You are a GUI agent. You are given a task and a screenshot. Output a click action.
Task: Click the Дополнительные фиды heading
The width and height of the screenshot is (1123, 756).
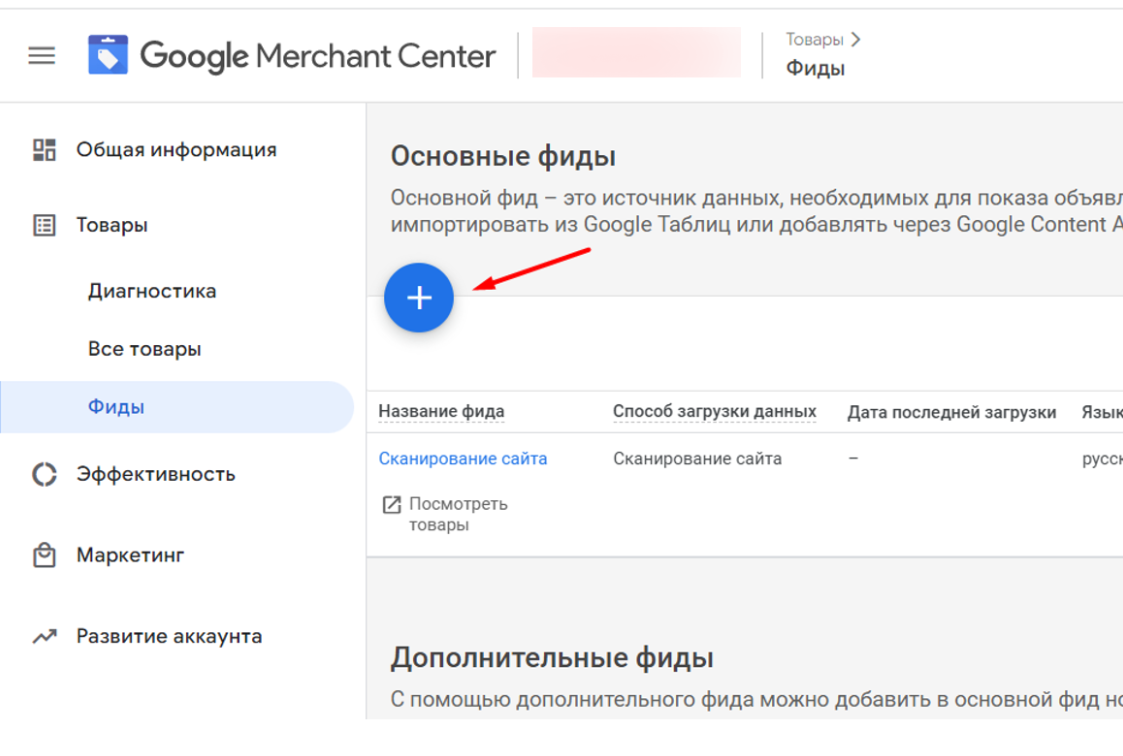[x=551, y=658]
